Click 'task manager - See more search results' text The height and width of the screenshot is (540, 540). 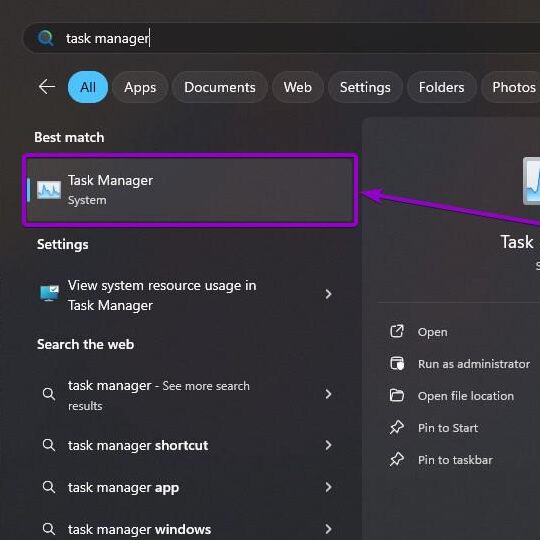158,395
